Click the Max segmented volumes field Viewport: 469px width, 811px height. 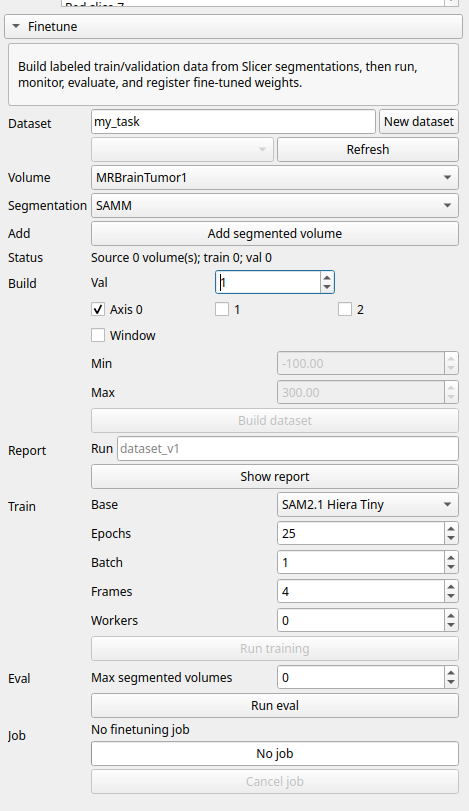click(x=361, y=677)
